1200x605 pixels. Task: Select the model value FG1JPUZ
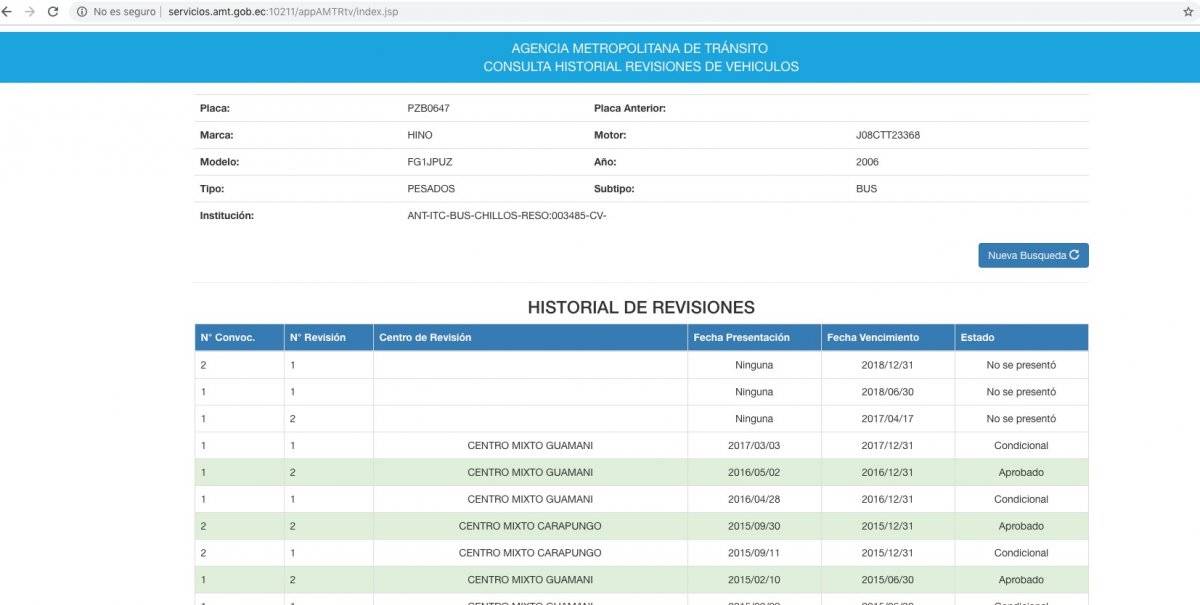click(430, 162)
